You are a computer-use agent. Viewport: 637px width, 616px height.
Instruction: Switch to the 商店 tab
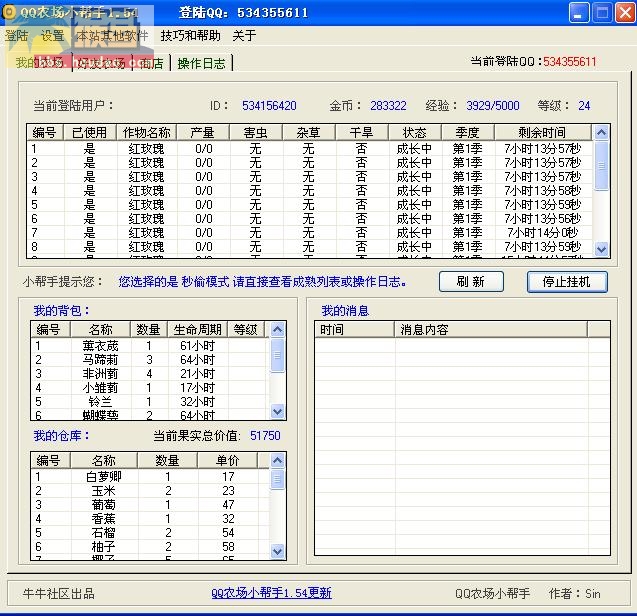click(151, 63)
